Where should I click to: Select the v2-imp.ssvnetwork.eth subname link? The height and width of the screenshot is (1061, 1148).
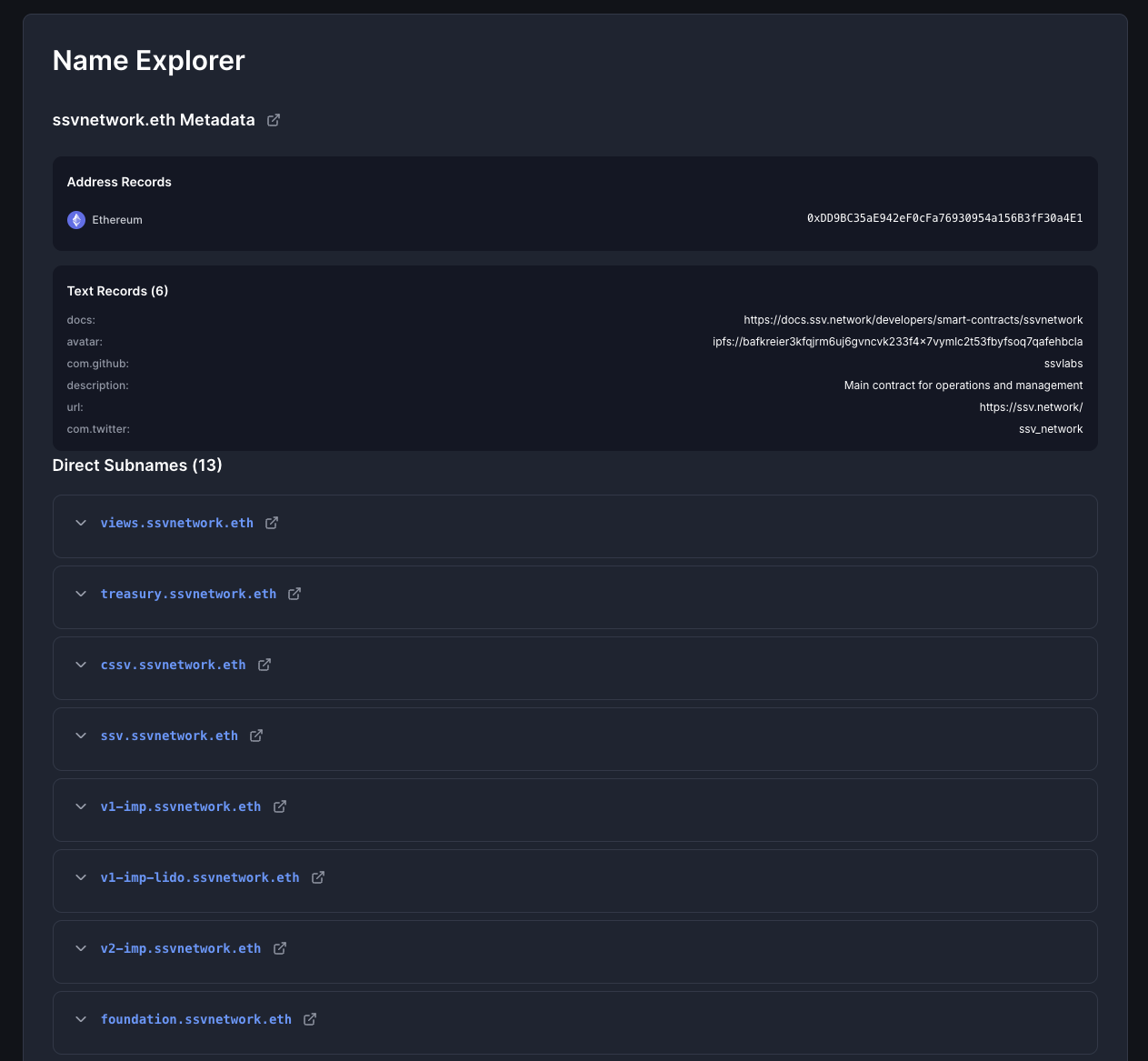181,948
